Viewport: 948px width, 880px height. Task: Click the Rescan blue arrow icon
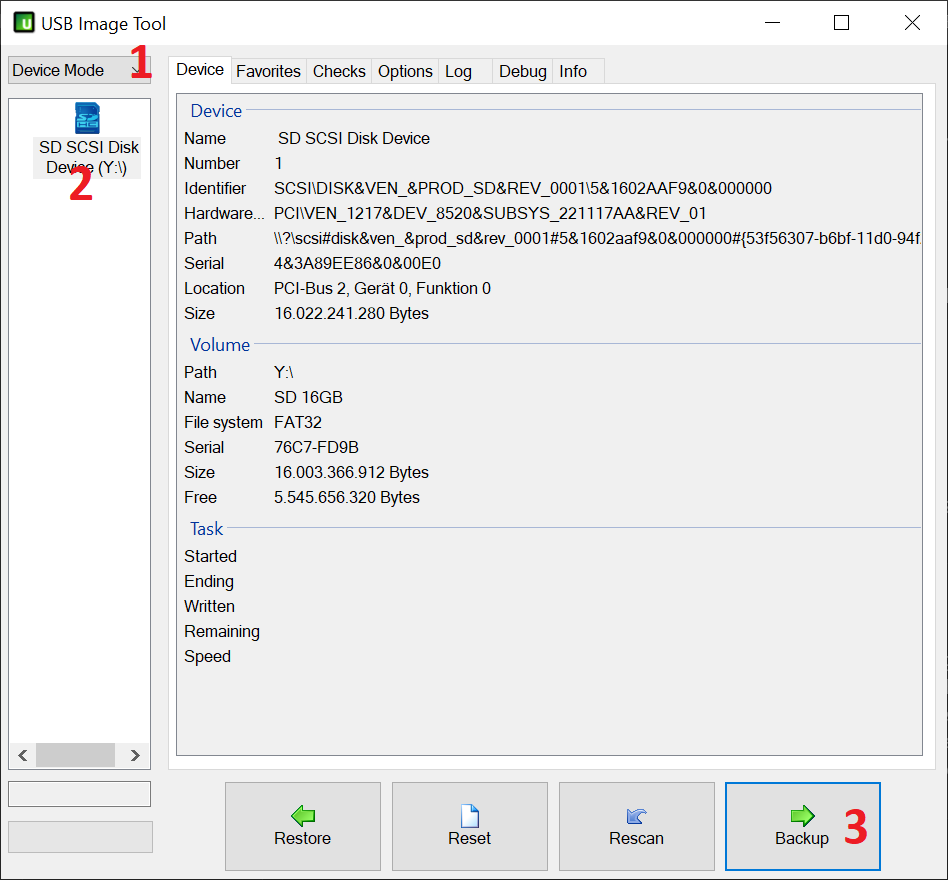[637, 816]
